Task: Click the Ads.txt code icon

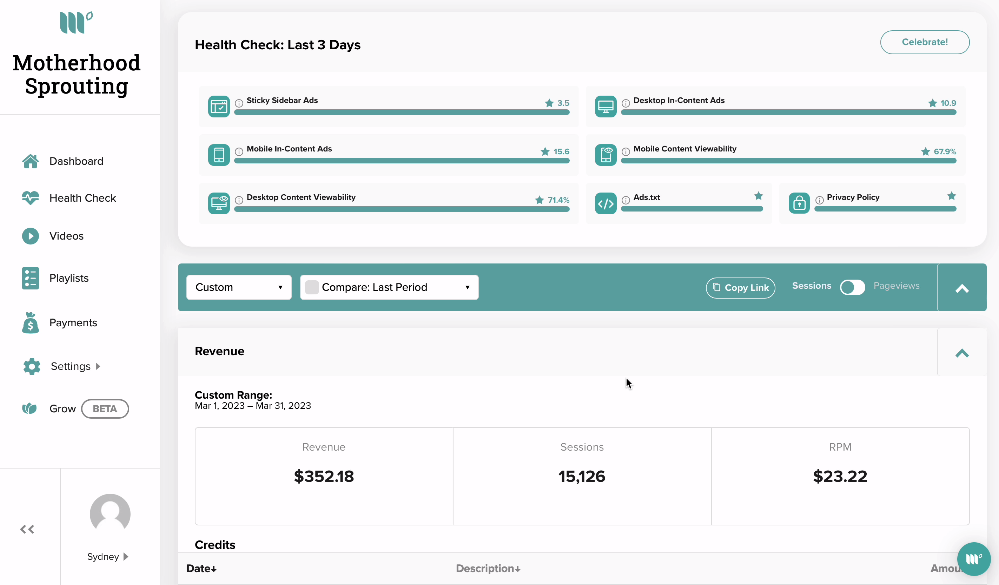Action: 605,203
